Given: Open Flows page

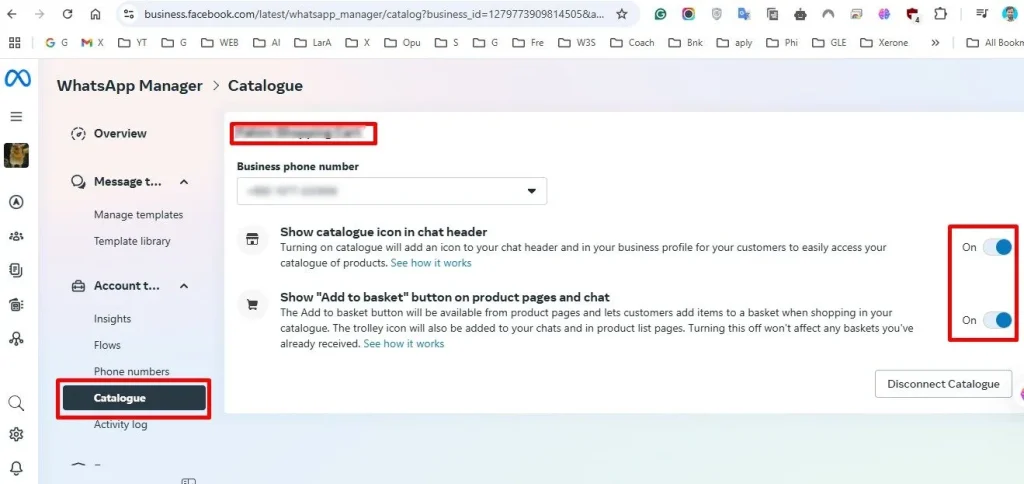Looking at the screenshot, I should [107, 345].
